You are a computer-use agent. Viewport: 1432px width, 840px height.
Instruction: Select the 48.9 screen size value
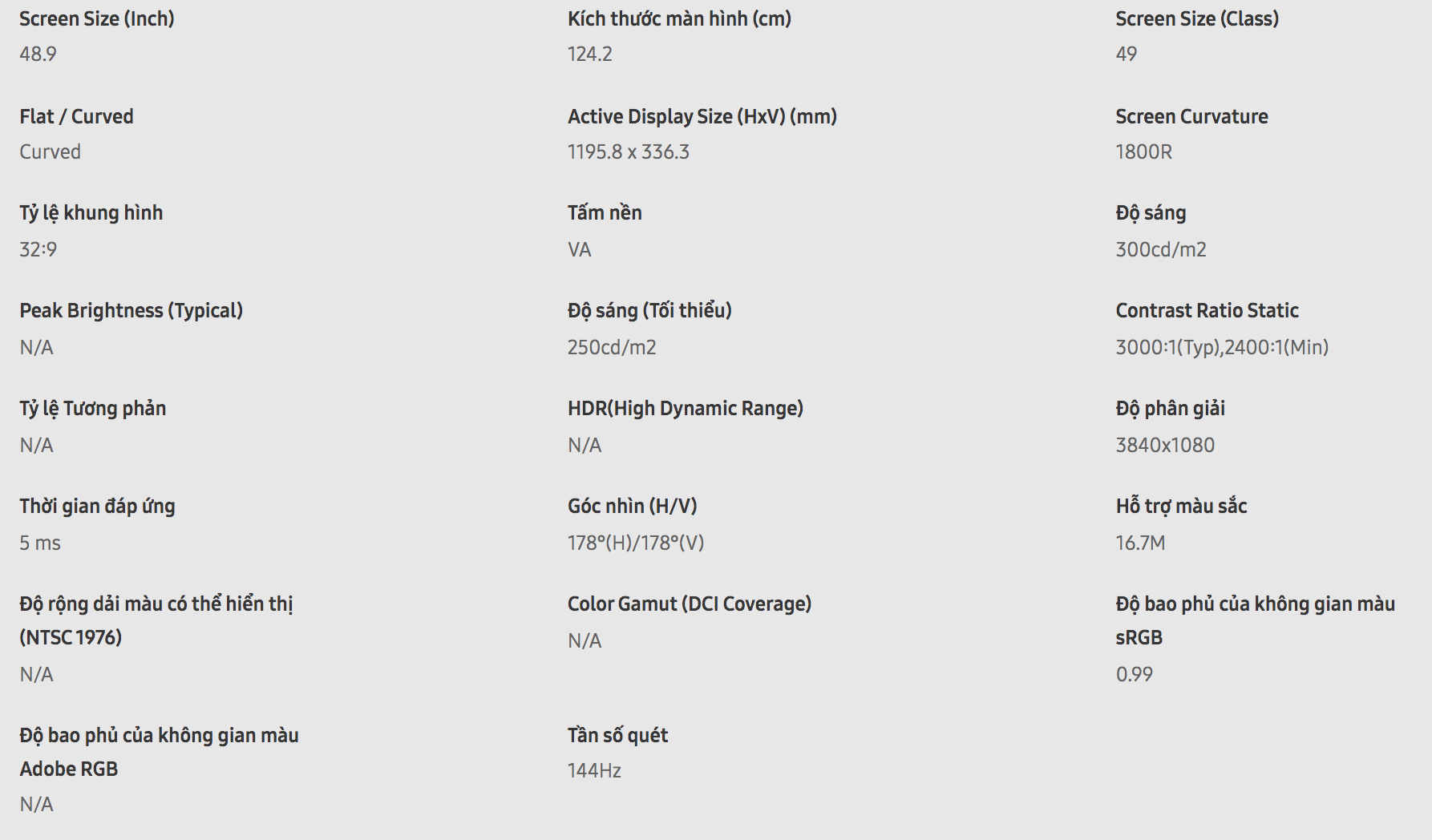coord(38,54)
